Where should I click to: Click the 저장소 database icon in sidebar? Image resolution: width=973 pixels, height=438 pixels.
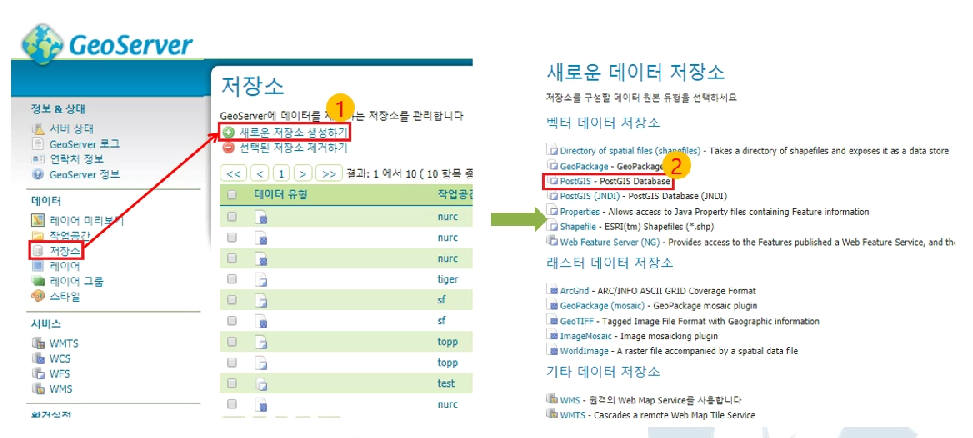38,251
